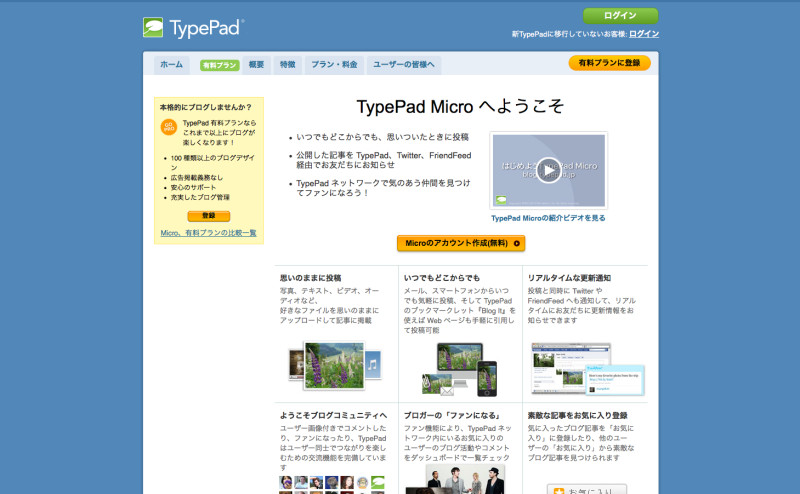Click the music note icon beside the flower photos
Viewport: 800px width, 494px height.
(373, 364)
